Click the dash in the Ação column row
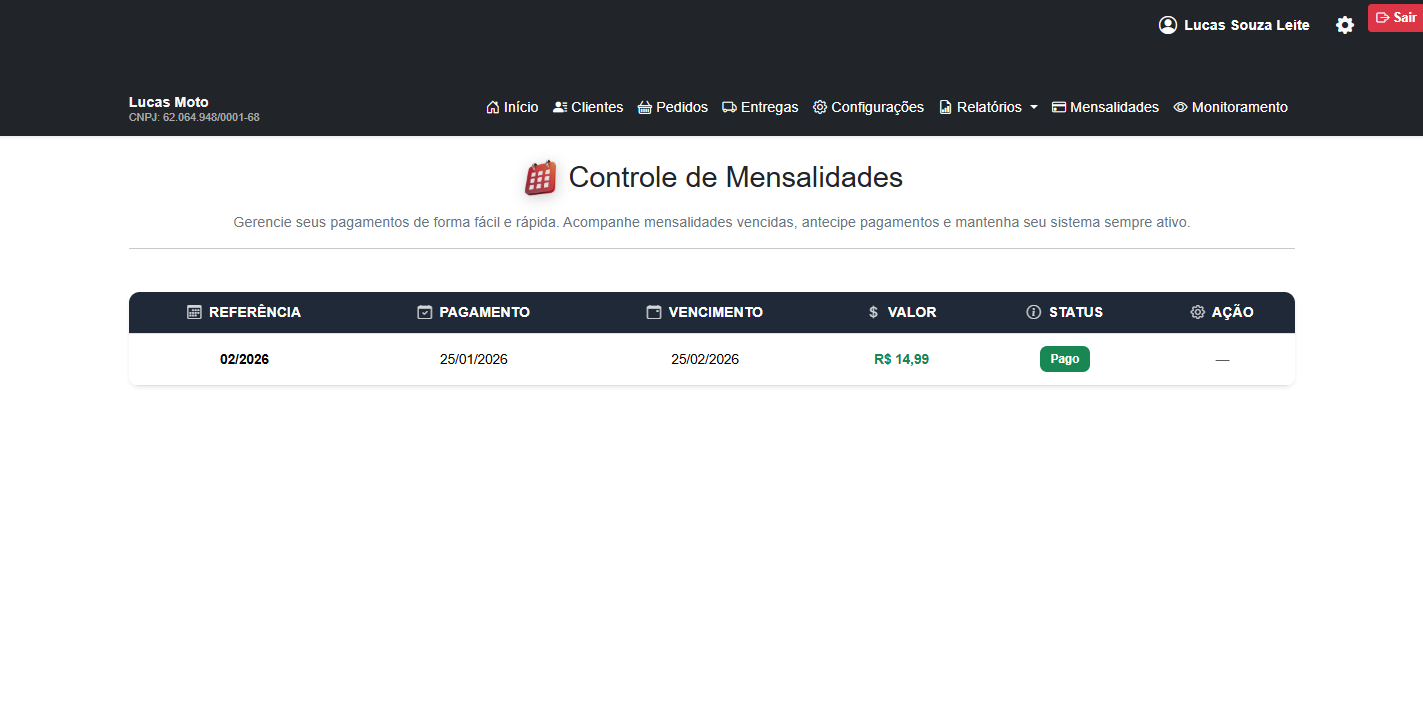This screenshot has height=727, width=1423. pyautogui.click(x=1222, y=358)
